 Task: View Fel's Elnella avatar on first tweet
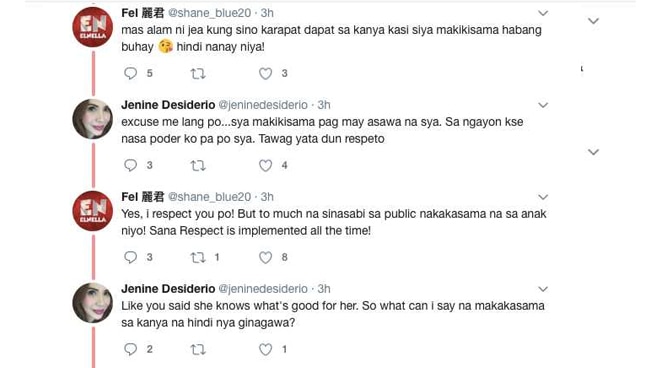[93, 27]
